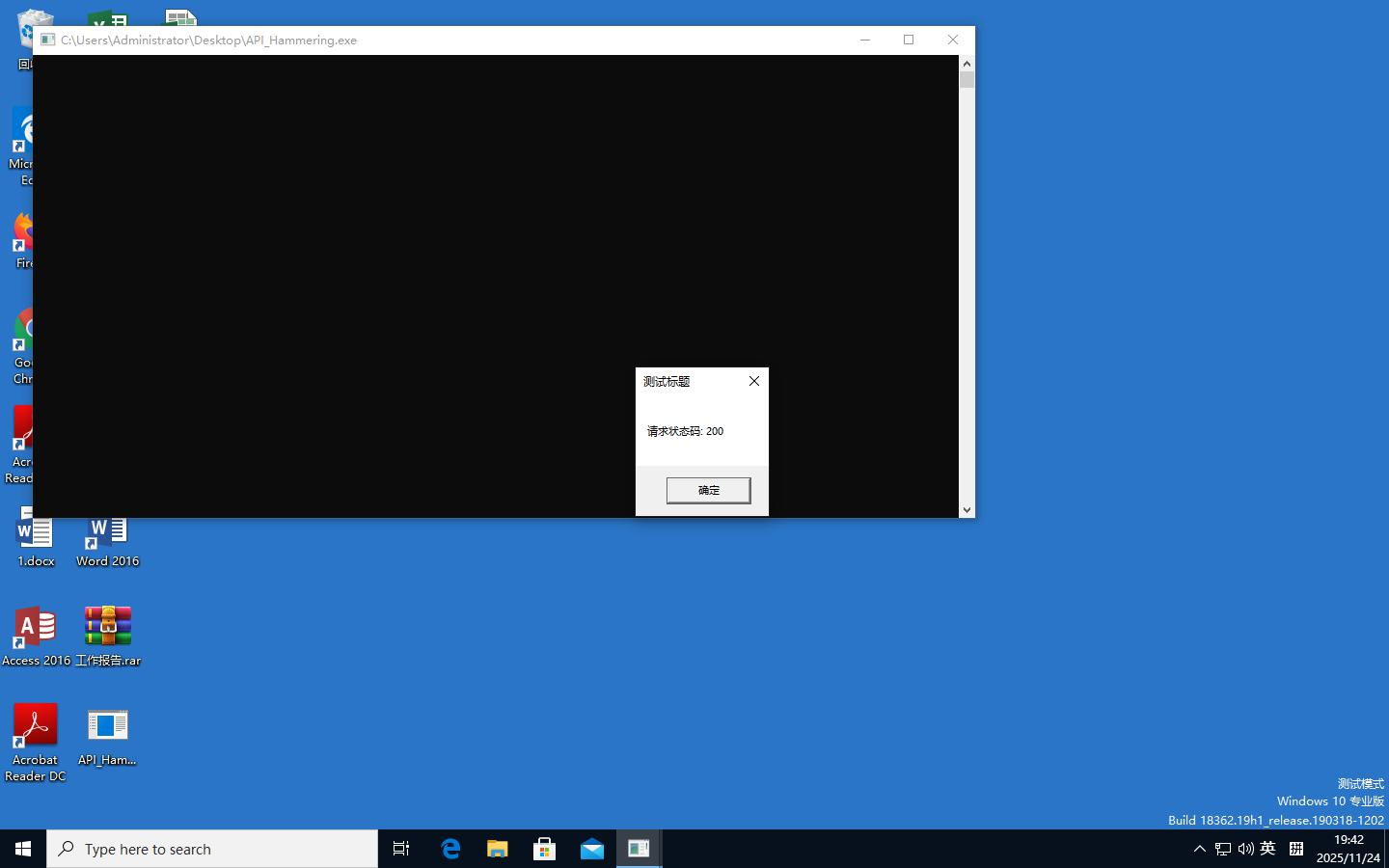Open the console window system menu icon

point(47,40)
